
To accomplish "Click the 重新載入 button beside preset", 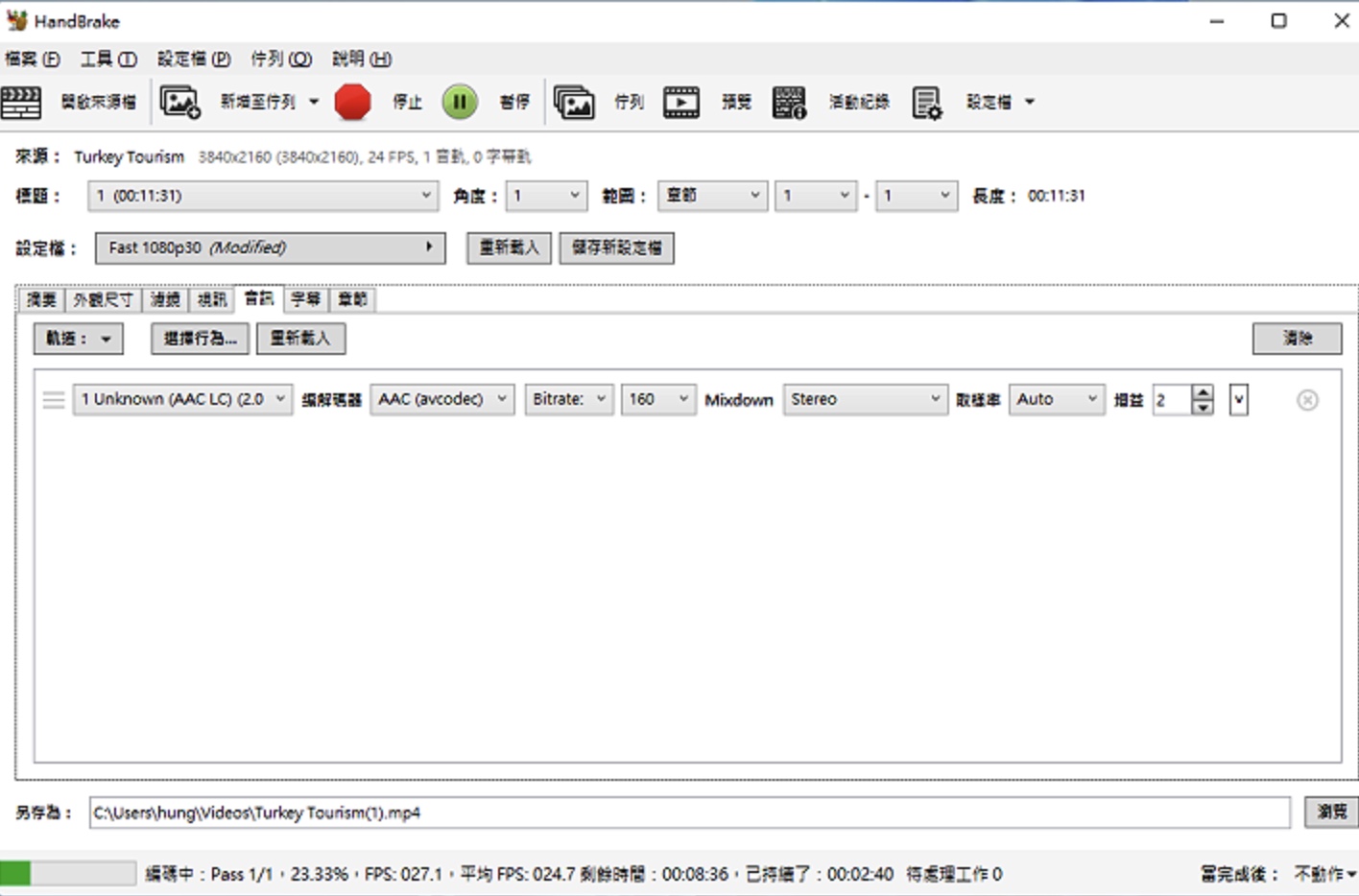I will pyautogui.click(x=509, y=248).
